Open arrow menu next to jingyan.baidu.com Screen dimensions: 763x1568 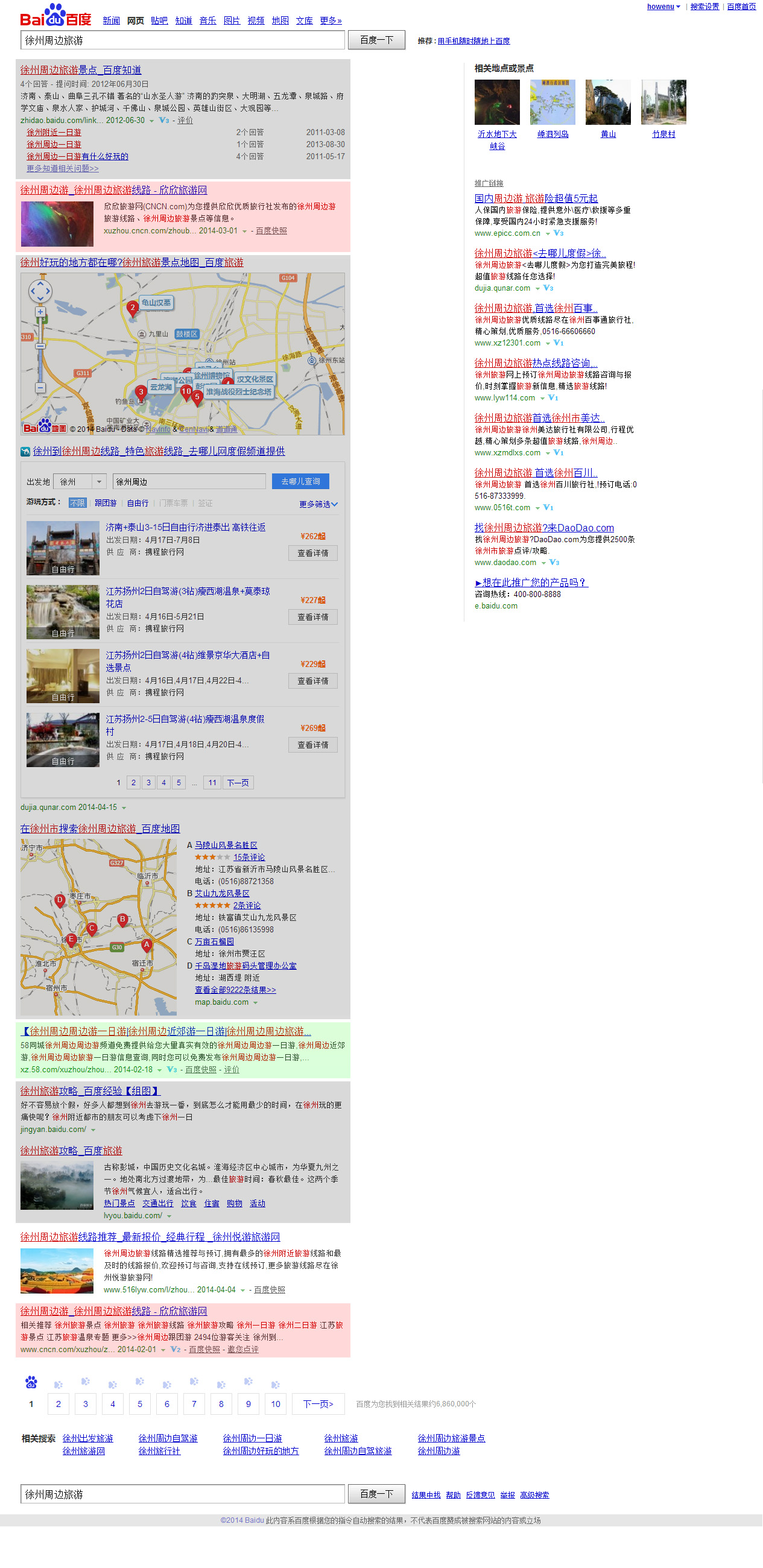[x=93, y=1130]
